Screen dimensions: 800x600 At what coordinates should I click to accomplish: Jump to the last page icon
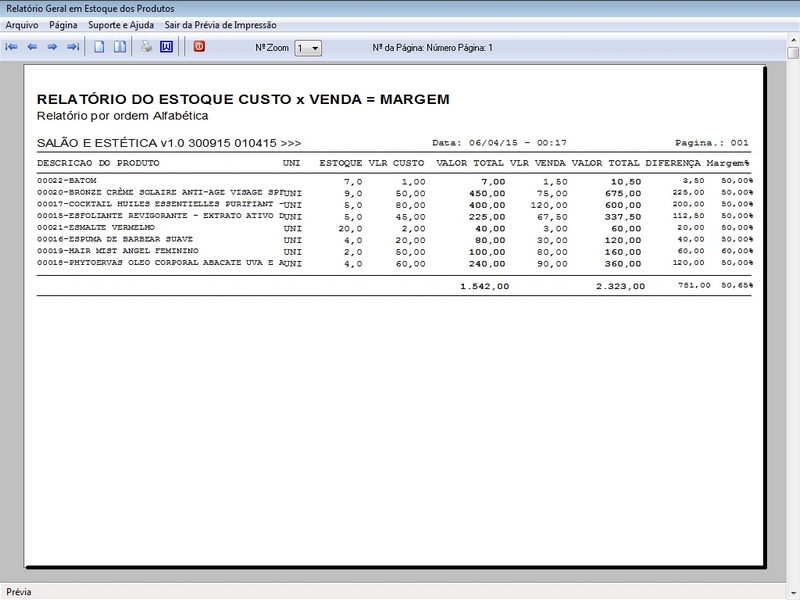point(72,47)
